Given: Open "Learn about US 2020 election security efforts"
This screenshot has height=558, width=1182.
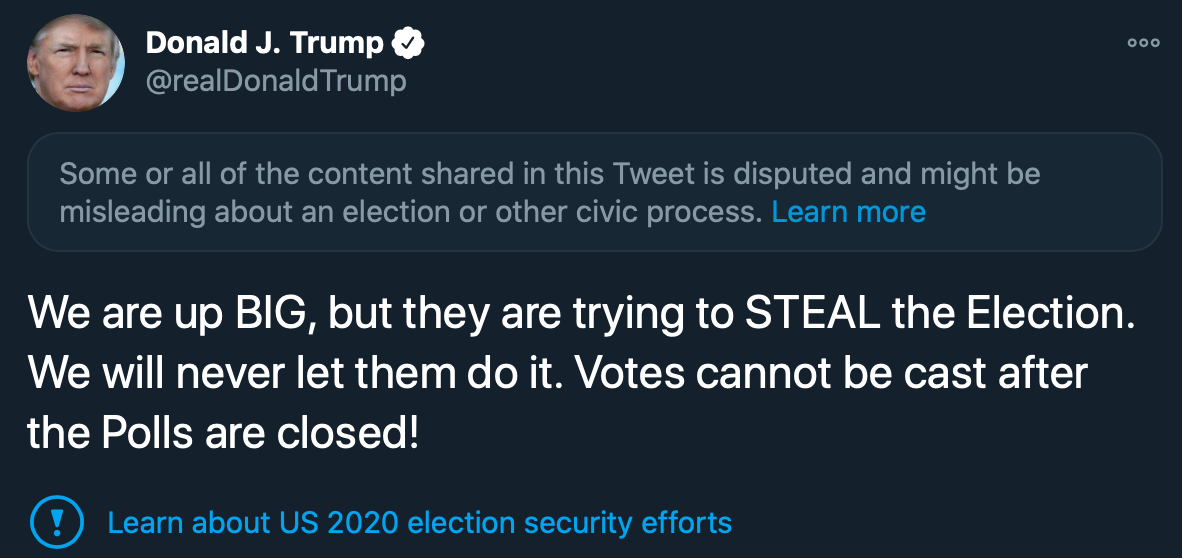Looking at the screenshot, I should coord(419,522).
